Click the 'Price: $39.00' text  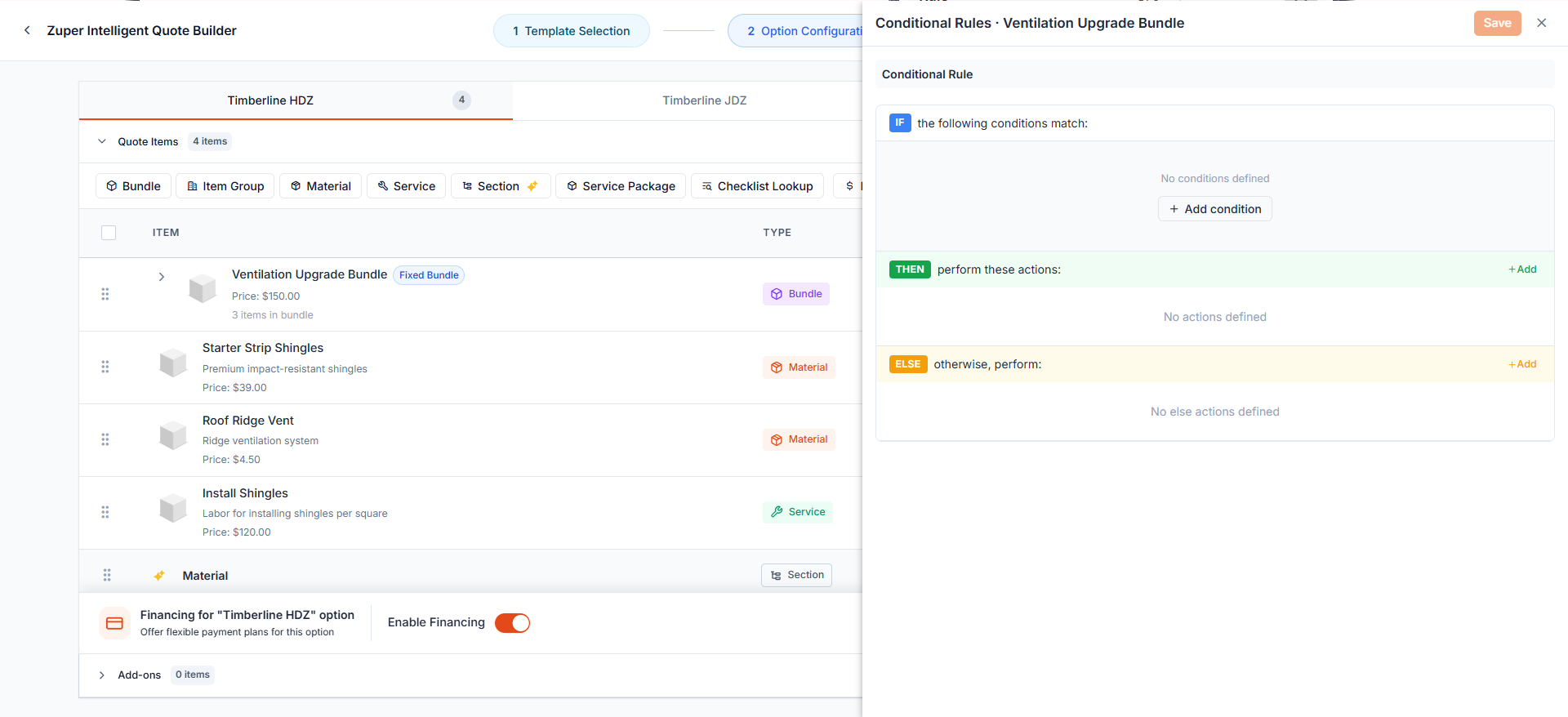(234, 388)
